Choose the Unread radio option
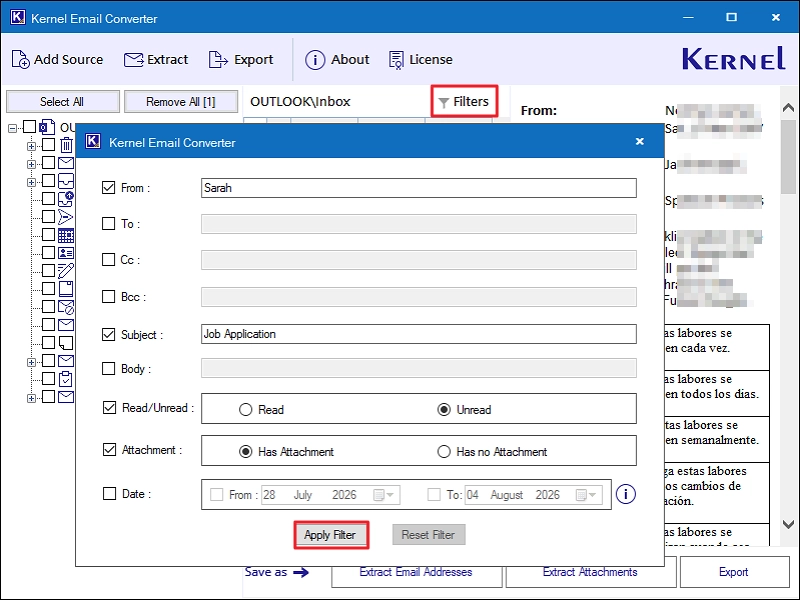 tap(444, 410)
